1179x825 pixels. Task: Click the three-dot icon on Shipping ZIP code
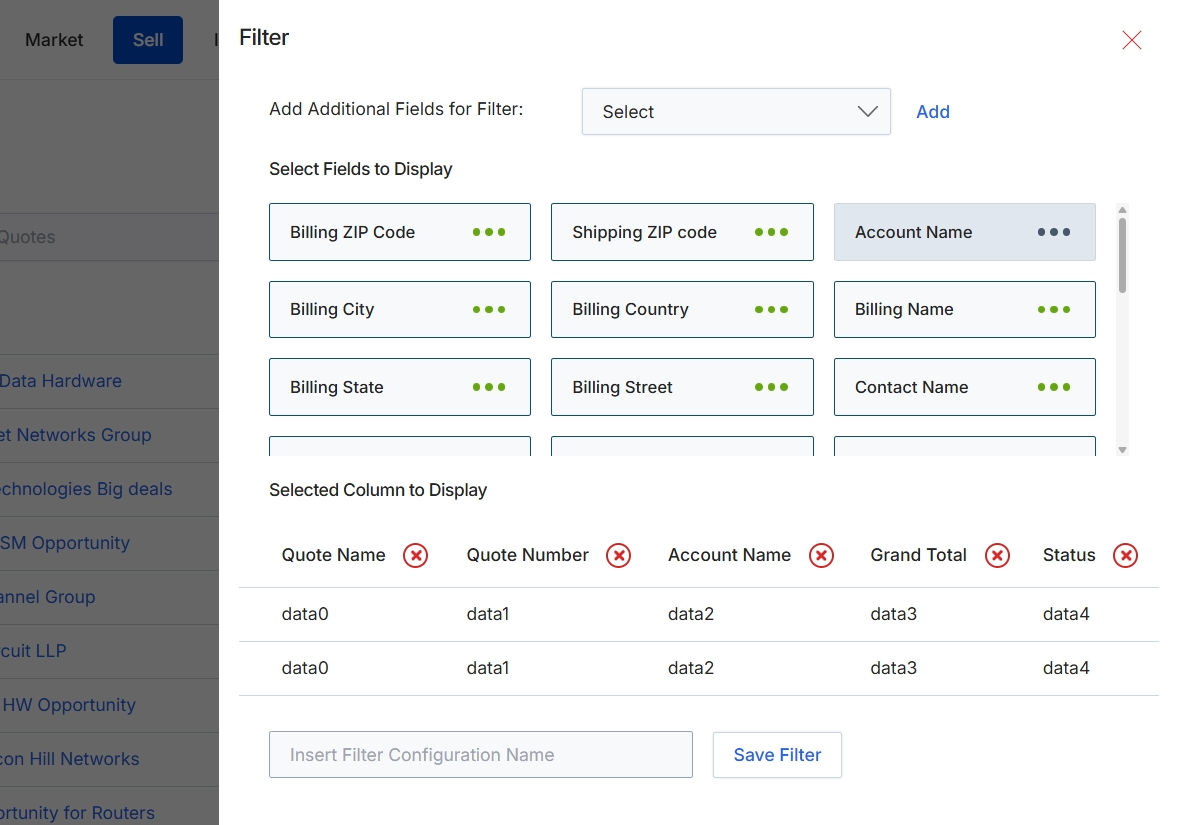771,232
